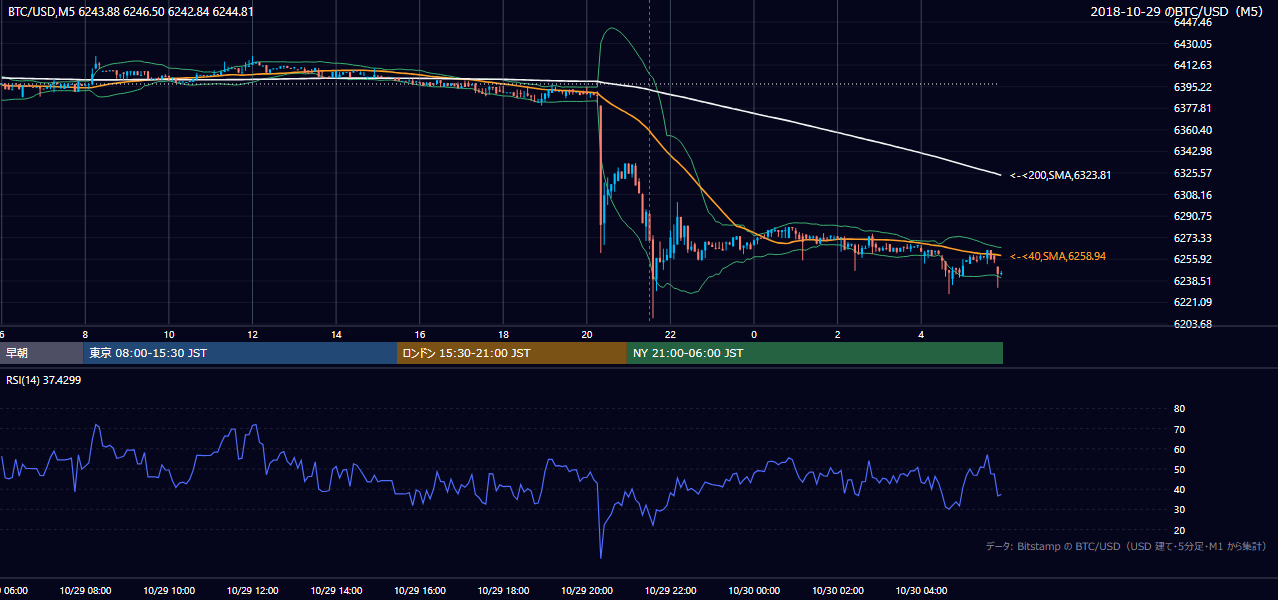Click the 2018-10-29 BTC/USD (M5) chart title
1278x600 pixels.
(1179, 12)
